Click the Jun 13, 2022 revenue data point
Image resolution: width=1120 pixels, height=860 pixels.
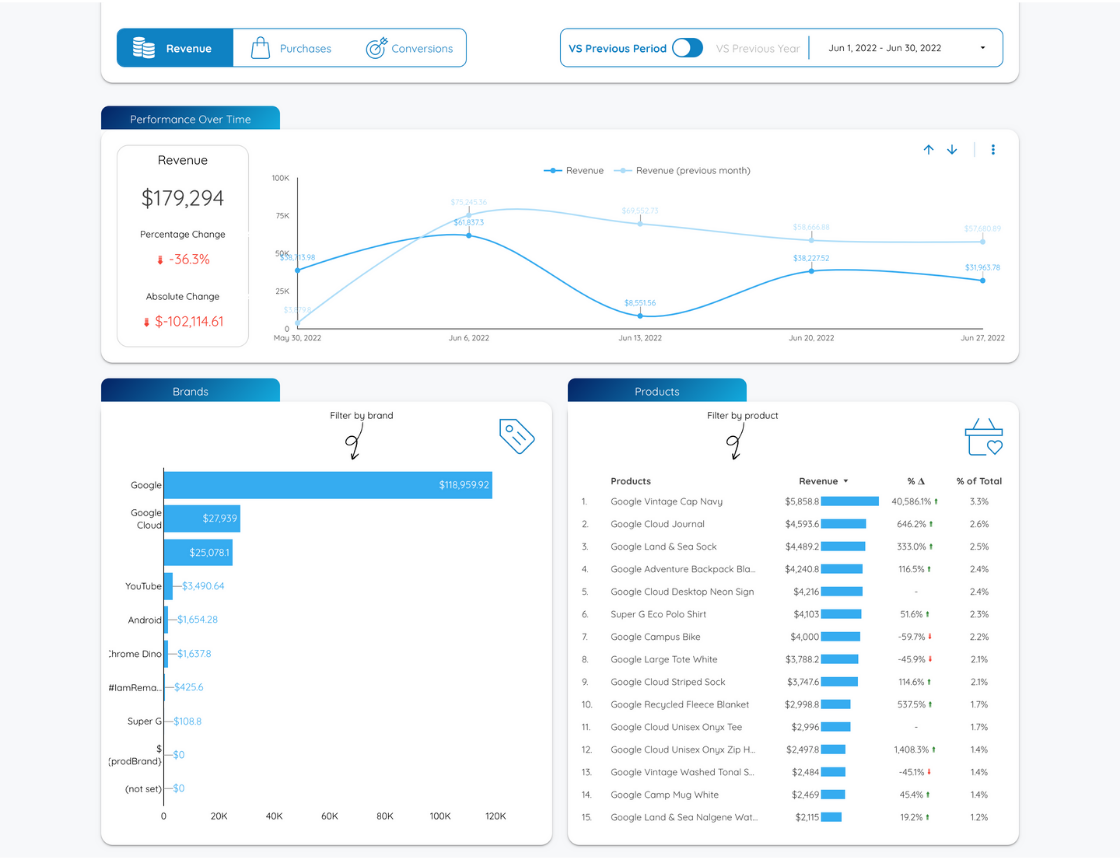(x=640, y=315)
